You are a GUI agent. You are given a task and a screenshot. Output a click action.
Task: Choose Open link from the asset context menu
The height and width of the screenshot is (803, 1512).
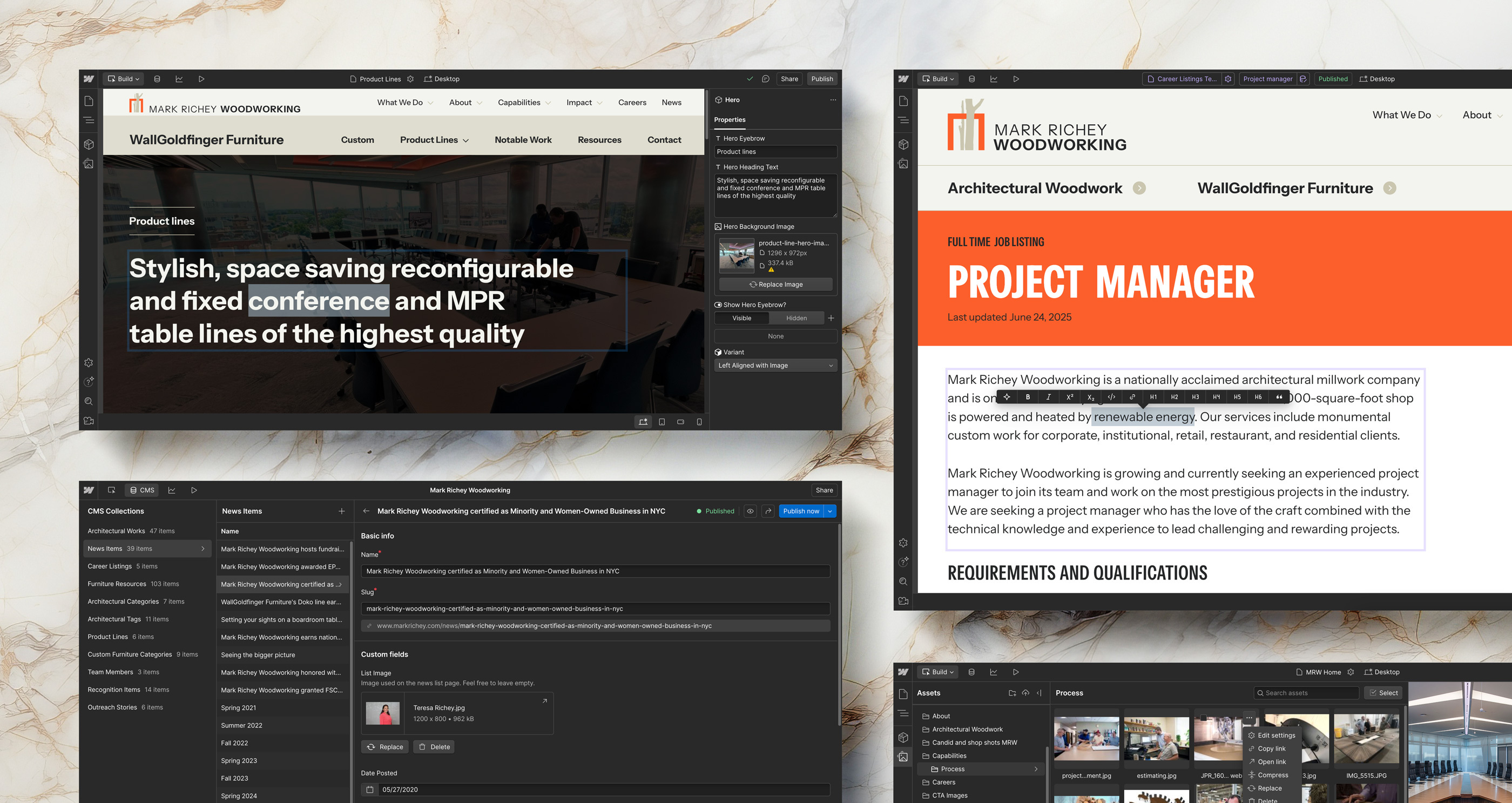coord(1271,762)
